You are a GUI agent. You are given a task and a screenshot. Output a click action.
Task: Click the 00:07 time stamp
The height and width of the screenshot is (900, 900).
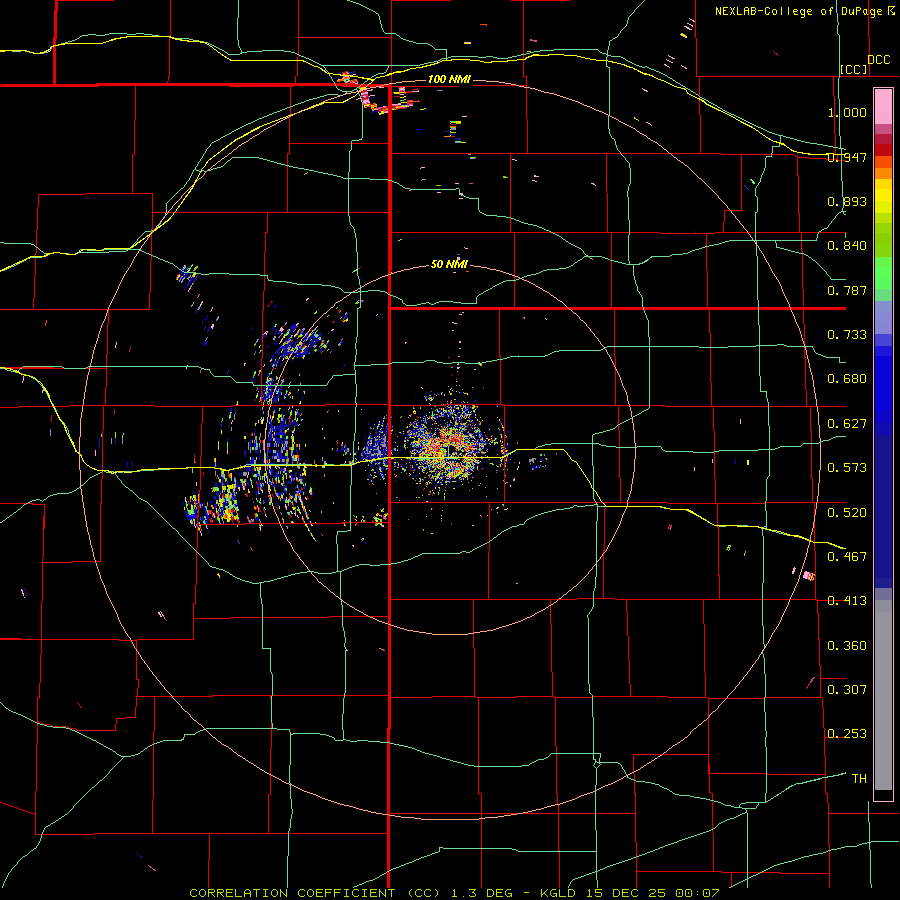pyautogui.click(x=696, y=893)
